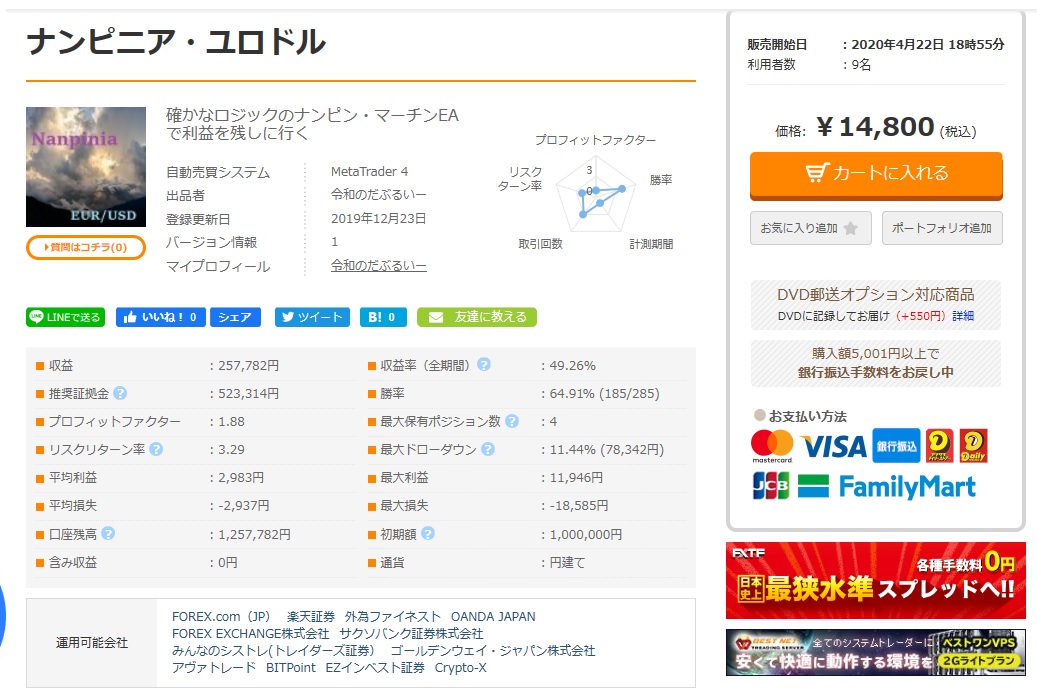Click the VISA payment logo
This screenshot has width=1037, height=698.
(x=833, y=447)
